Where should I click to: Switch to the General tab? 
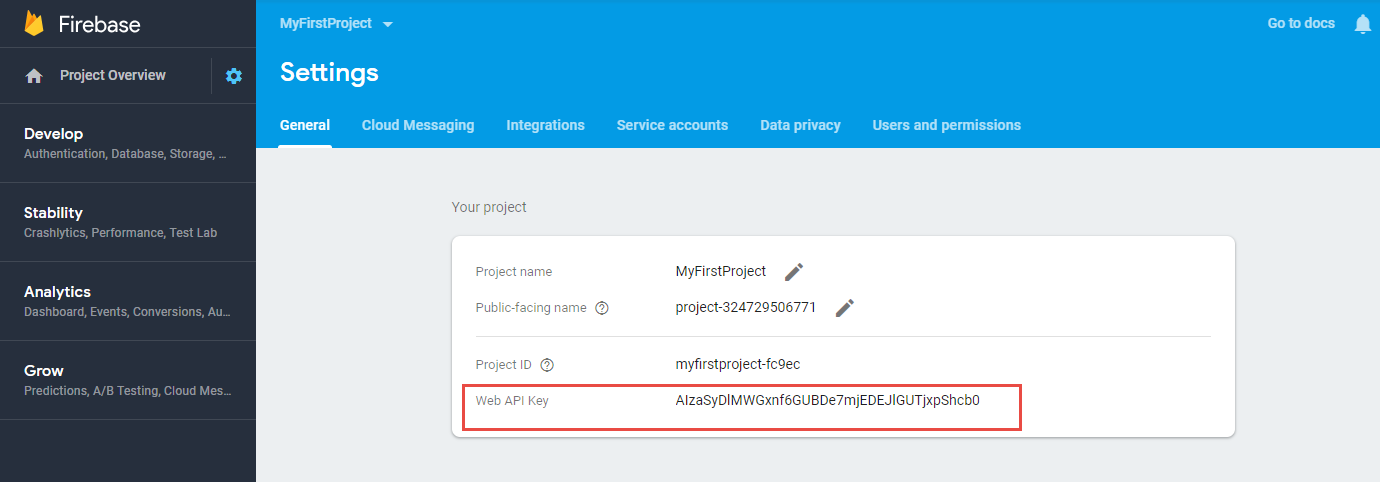[x=305, y=125]
